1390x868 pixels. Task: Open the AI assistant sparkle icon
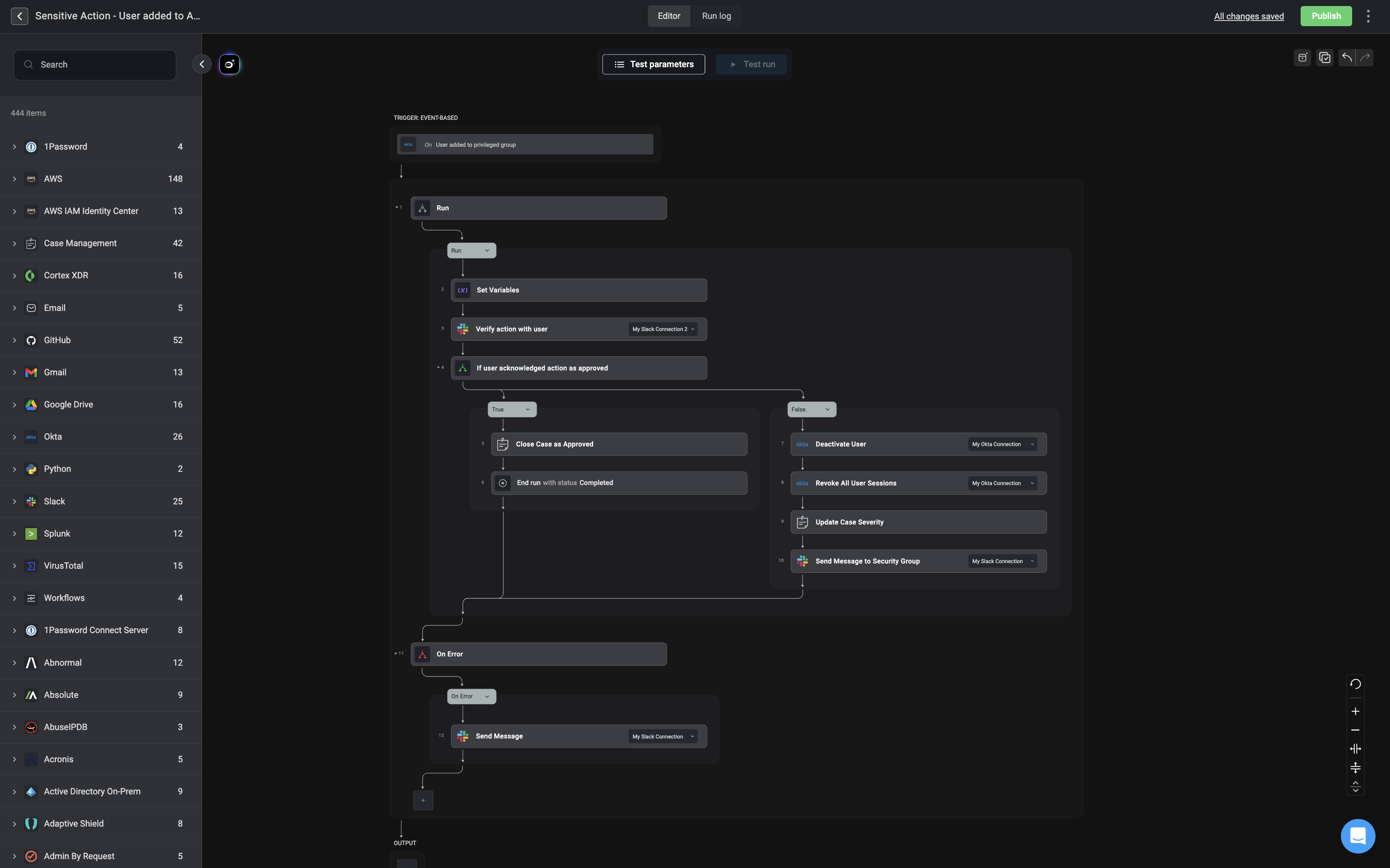[229, 64]
